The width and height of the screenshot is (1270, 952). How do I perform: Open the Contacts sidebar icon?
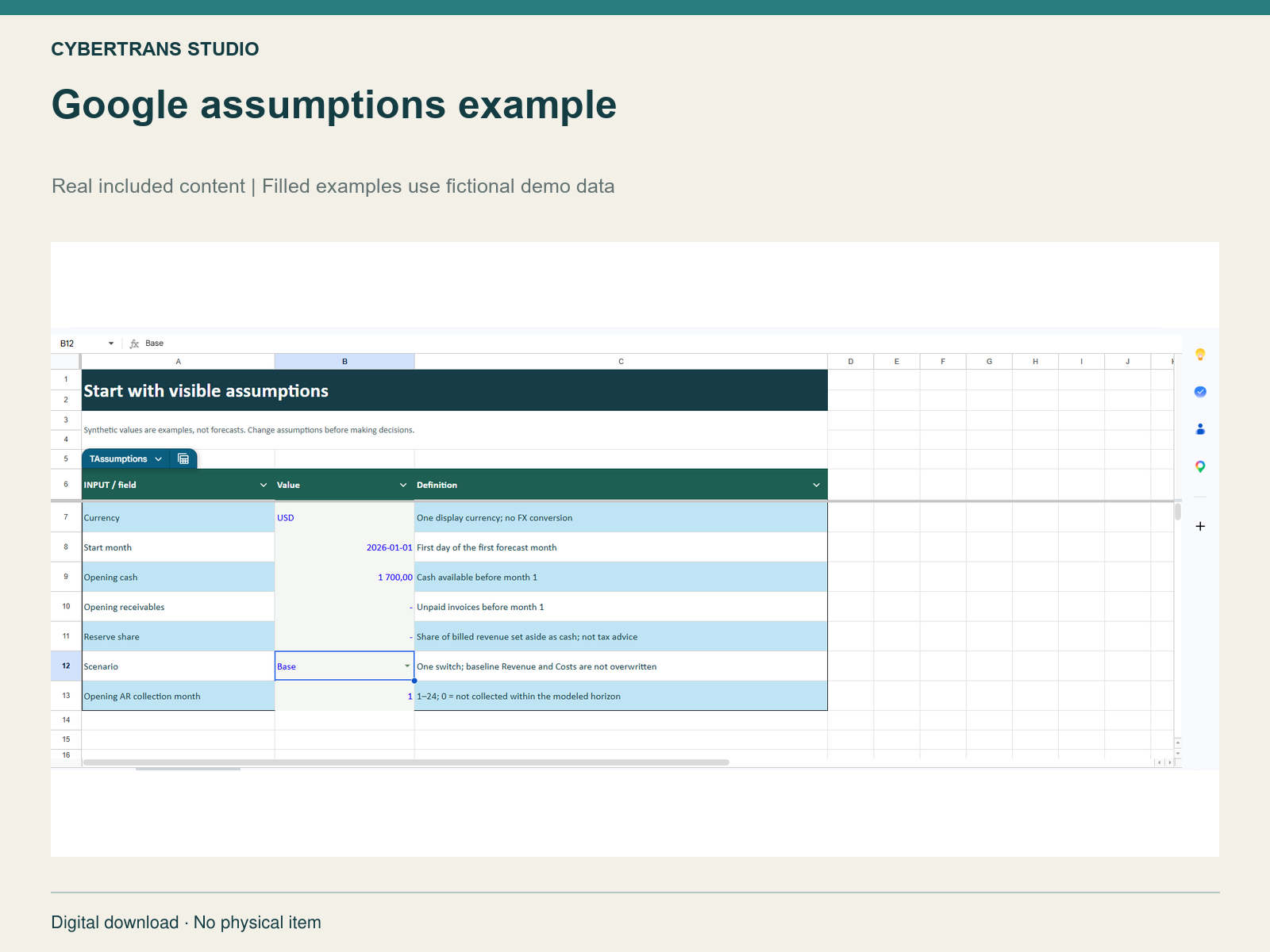pos(1200,429)
